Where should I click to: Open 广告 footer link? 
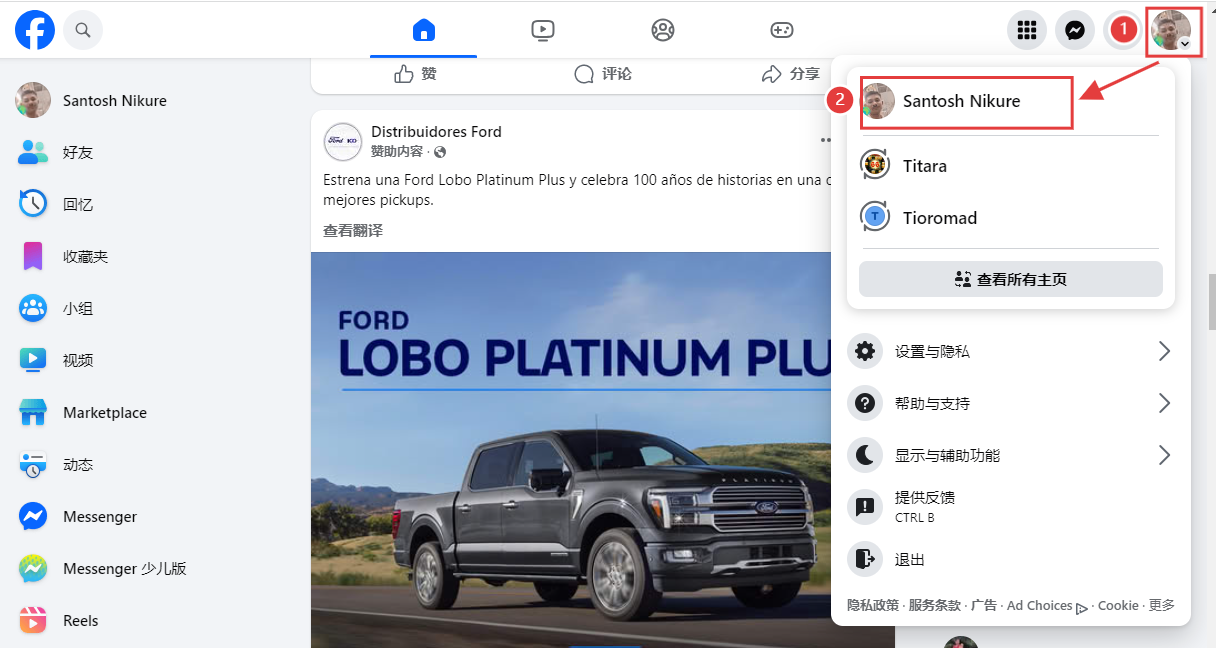(984, 605)
